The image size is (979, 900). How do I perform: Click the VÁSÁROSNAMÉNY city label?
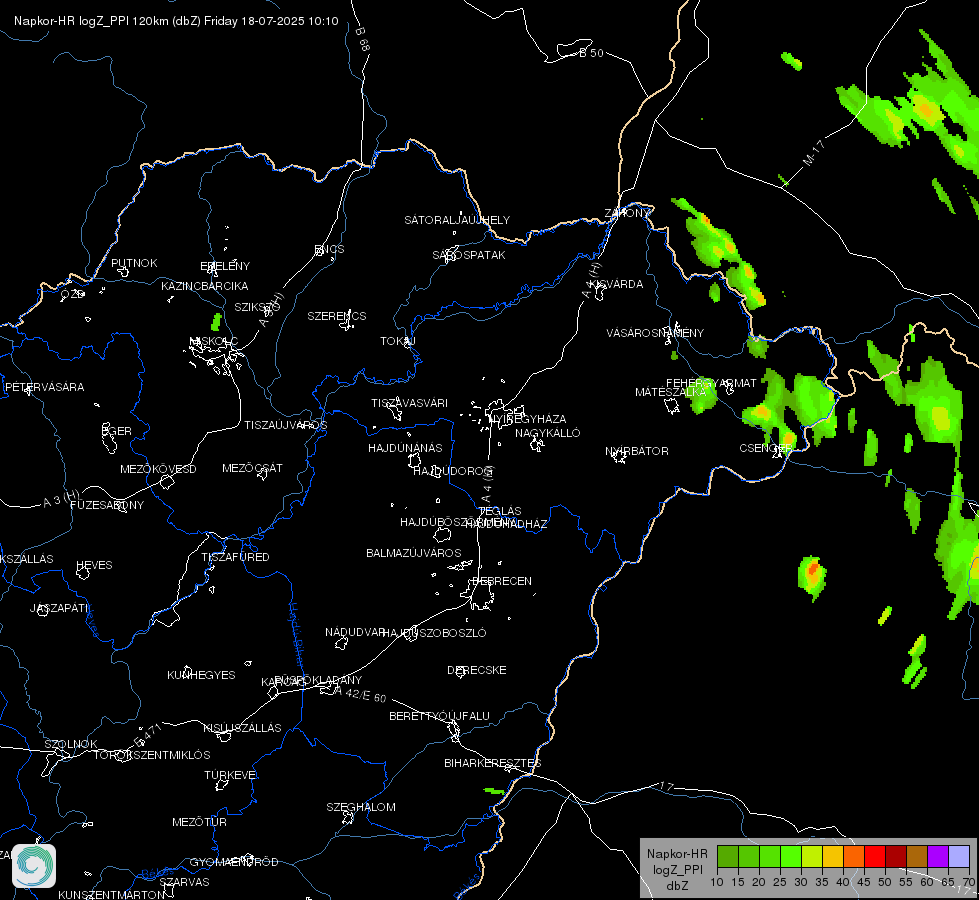655,333
